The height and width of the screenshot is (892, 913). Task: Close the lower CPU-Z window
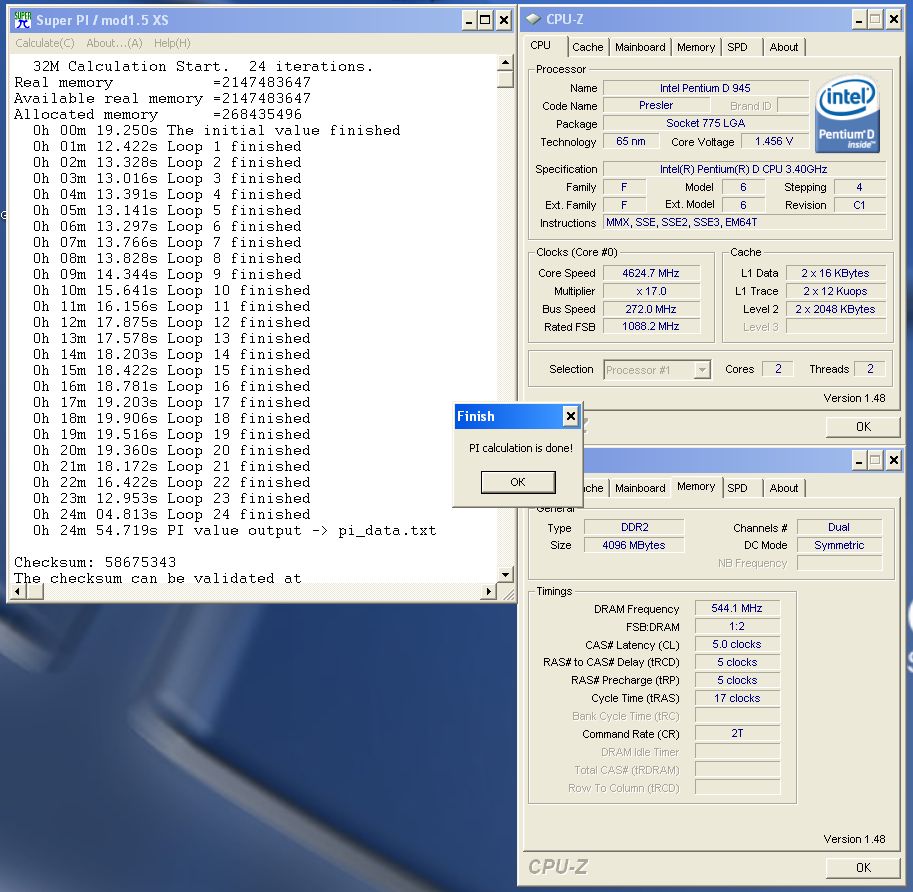point(893,461)
